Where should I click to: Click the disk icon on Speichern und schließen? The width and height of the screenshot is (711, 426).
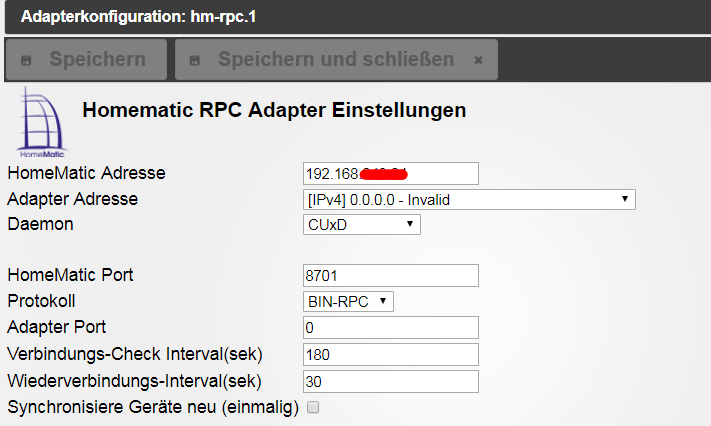click(195, 60)
